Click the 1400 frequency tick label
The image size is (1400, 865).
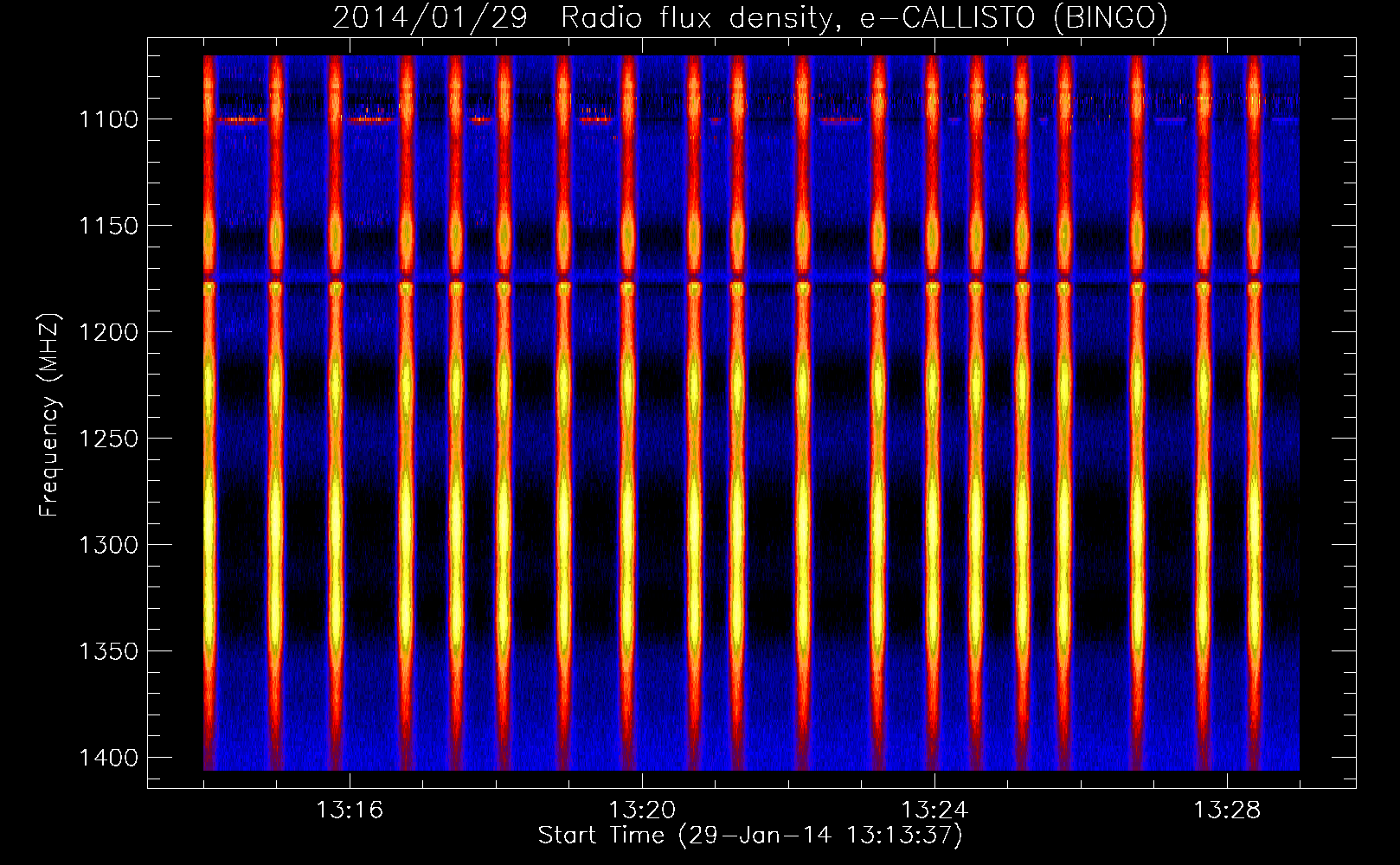pyautogui.click(x=109, y=758)
